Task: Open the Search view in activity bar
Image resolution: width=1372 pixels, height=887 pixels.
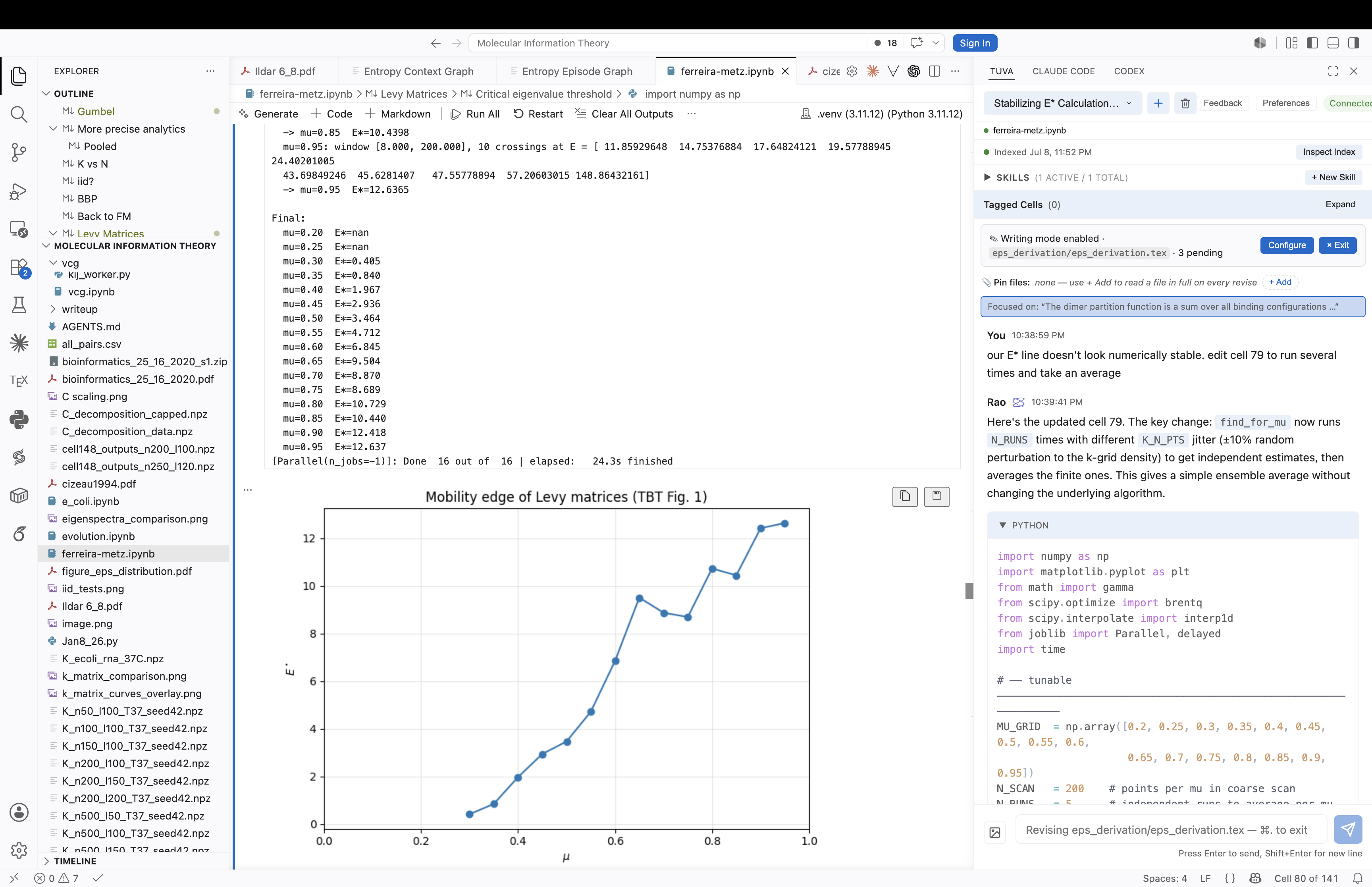Action: [18, 114]
